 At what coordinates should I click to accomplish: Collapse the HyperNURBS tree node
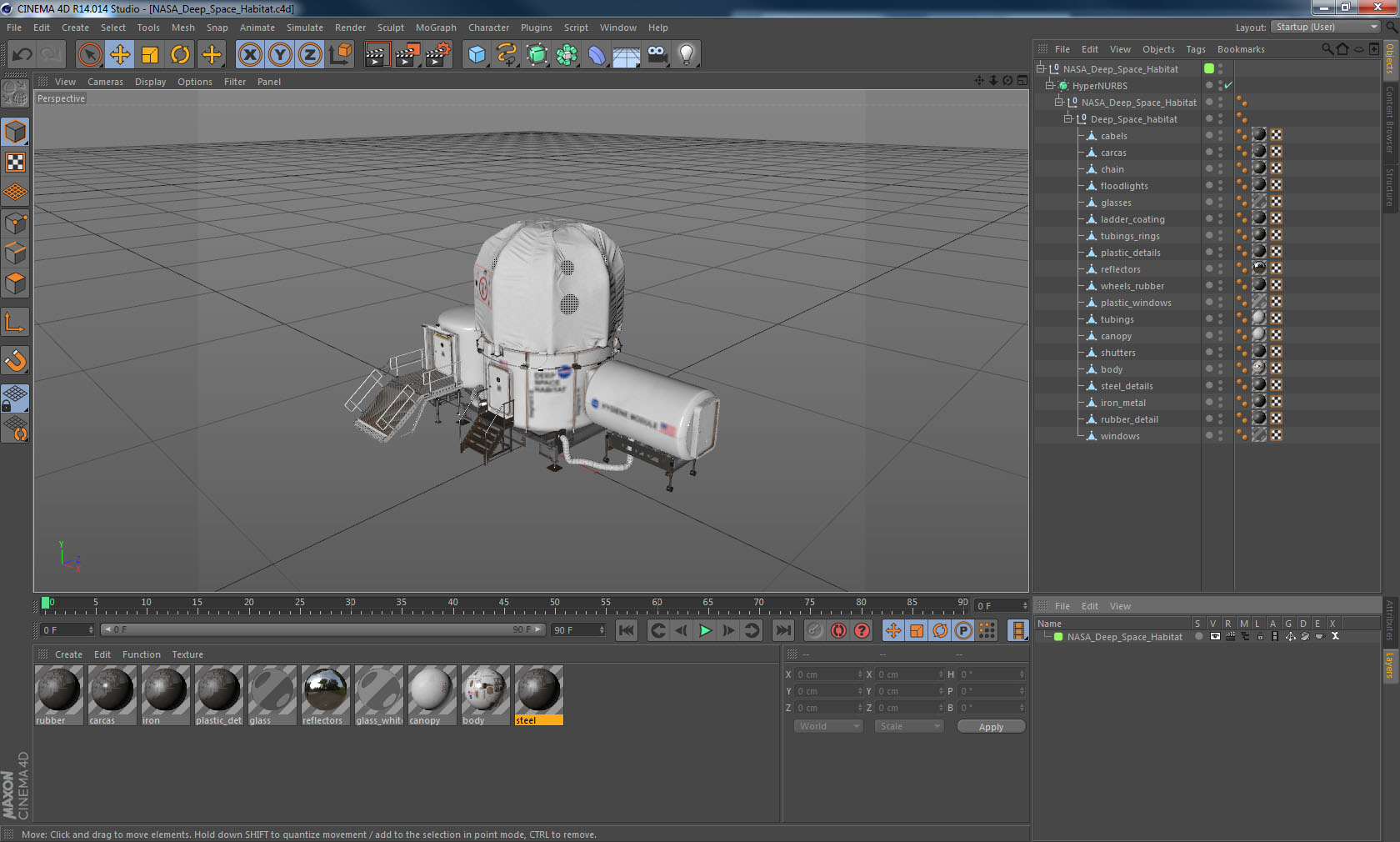[1050, 85]
